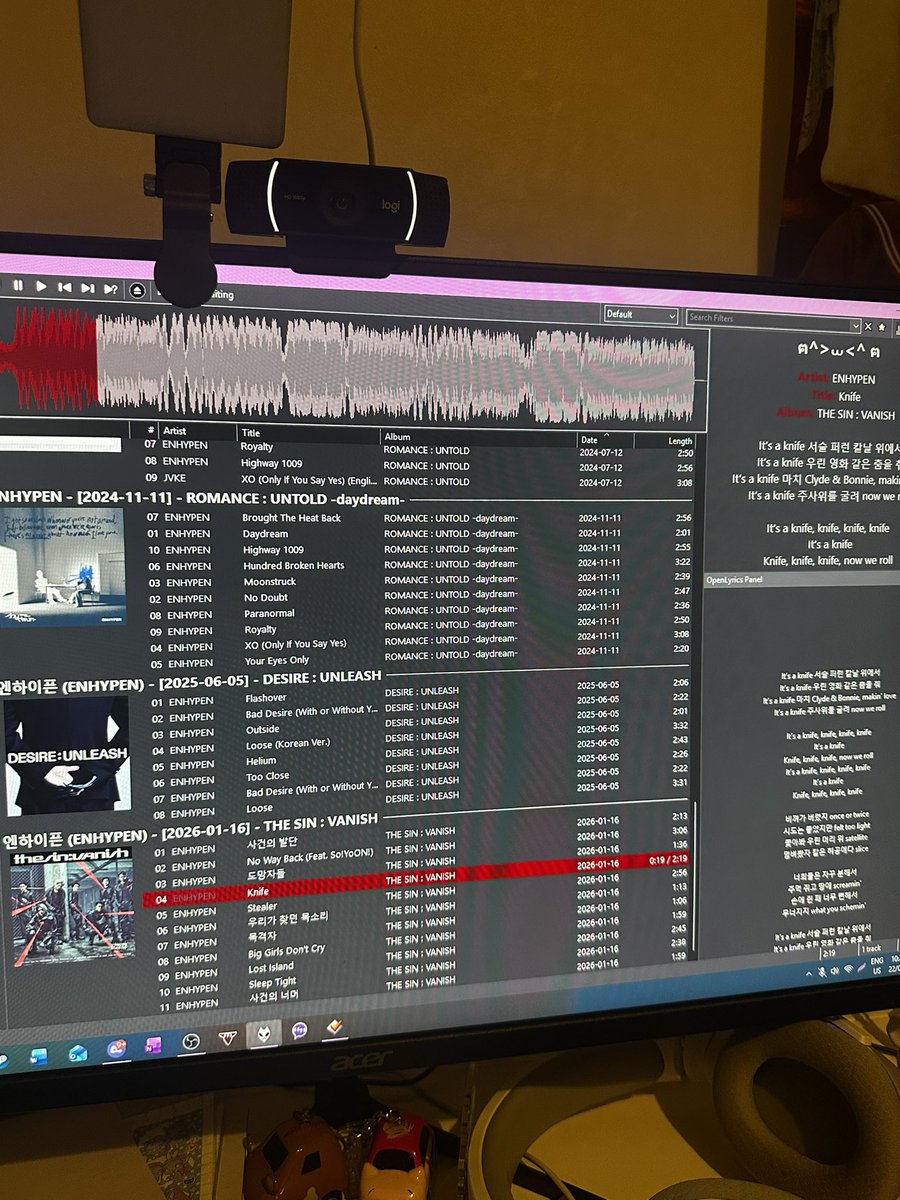The image size is (900, 1200).
Task: Select the JVKE track XO row
Action: pos(420,480)
